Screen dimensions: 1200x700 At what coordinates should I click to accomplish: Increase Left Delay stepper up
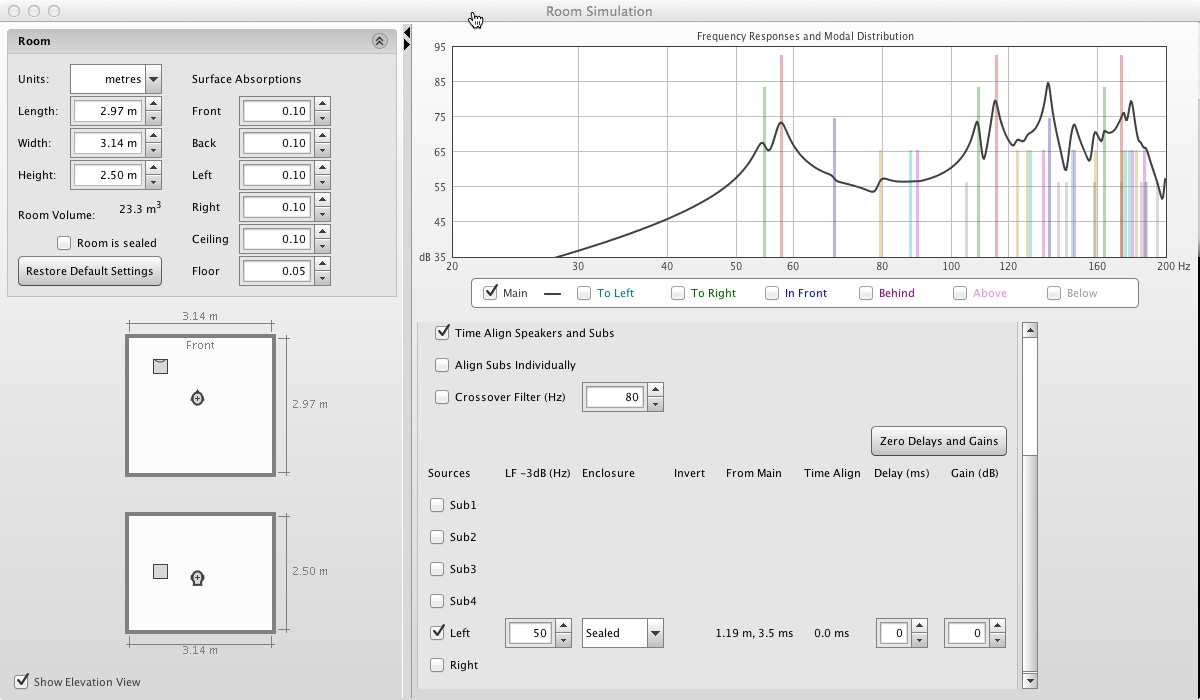tap(917, 626)
